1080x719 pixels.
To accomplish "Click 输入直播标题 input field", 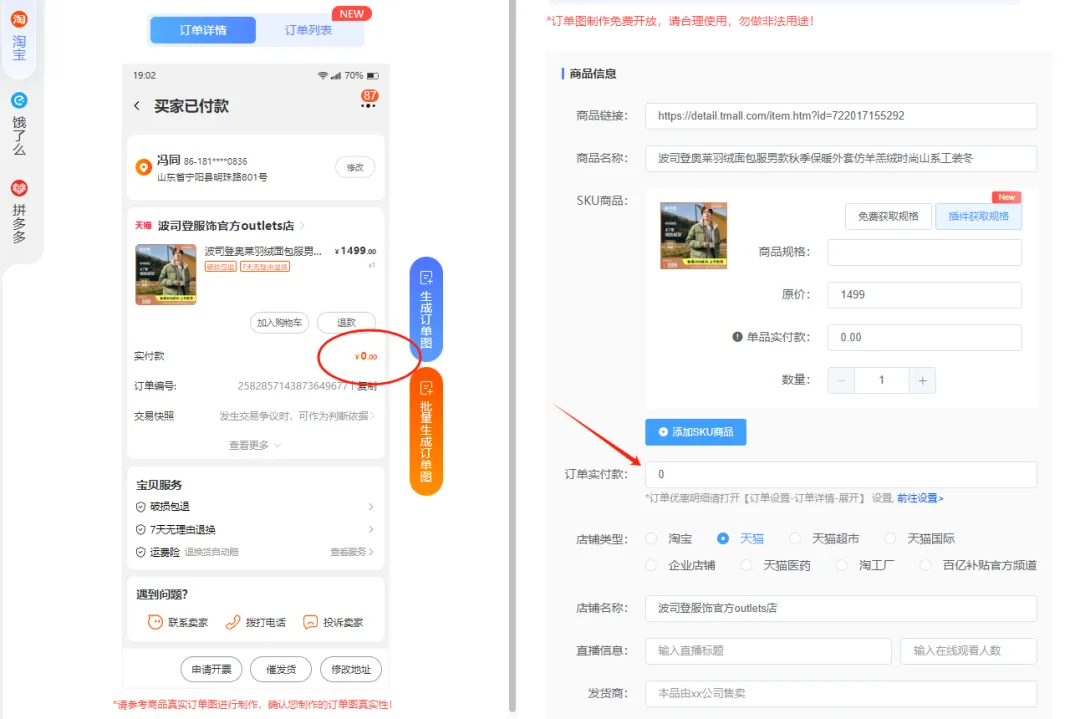I will pyautogui.click(x=768, y=651).
